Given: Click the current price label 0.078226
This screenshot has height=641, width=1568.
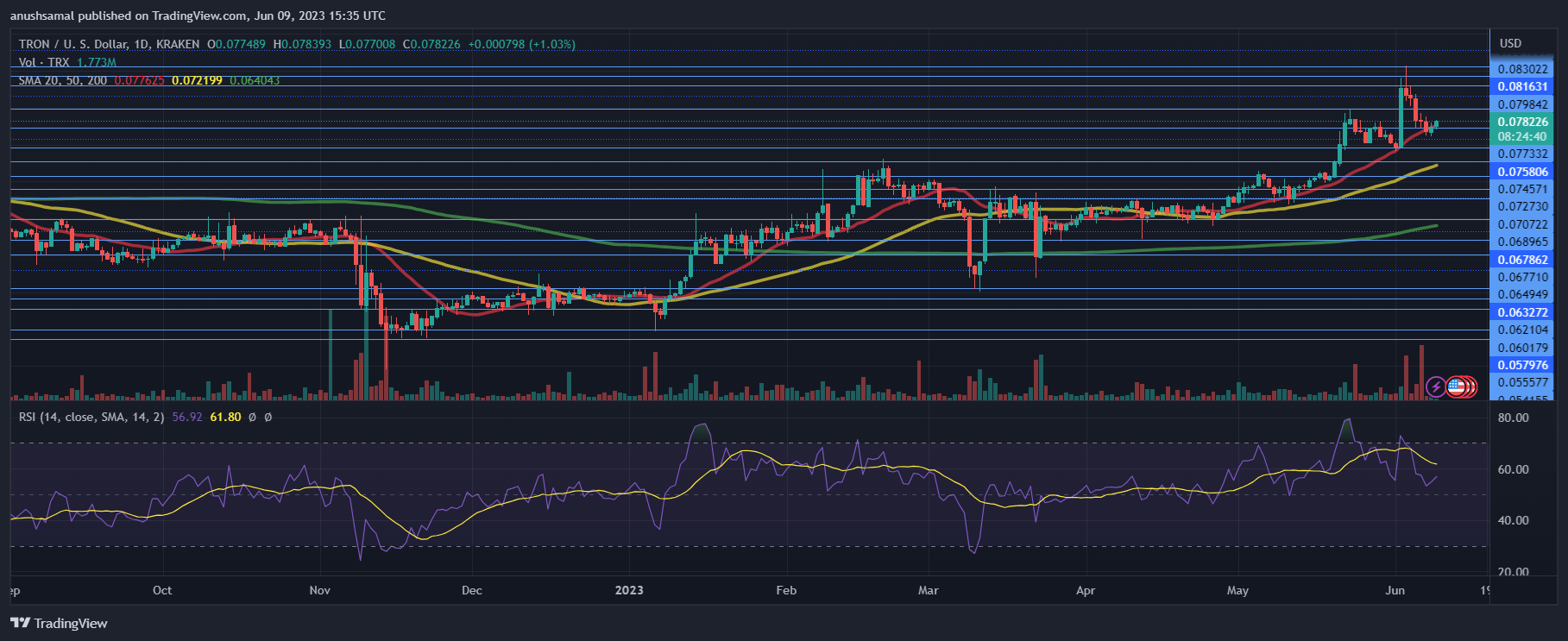Looking at the screenshot, I should 1522,122.
